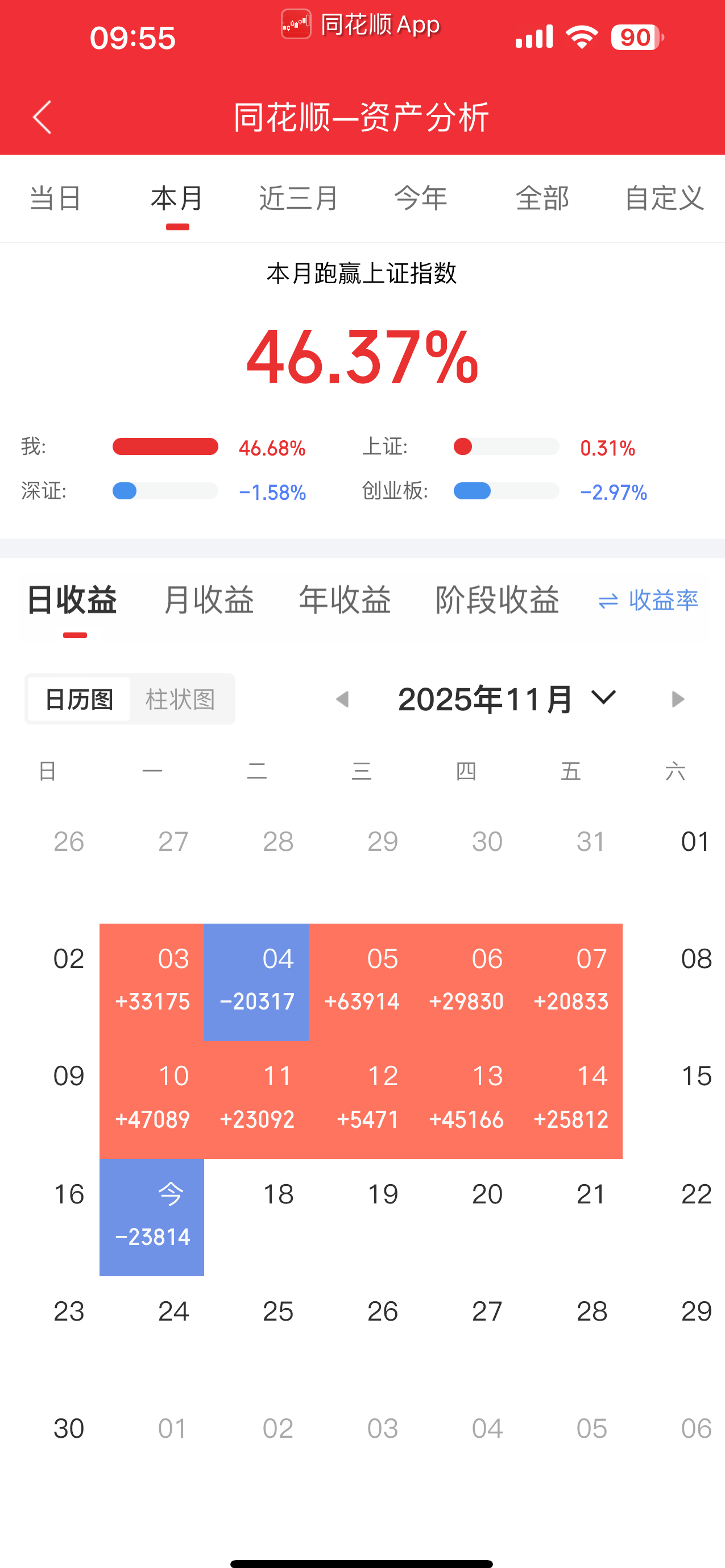Viewport: 725px width, 1568px height.
Task: Go to next month with right triangle
Action: tap(677, 699)
